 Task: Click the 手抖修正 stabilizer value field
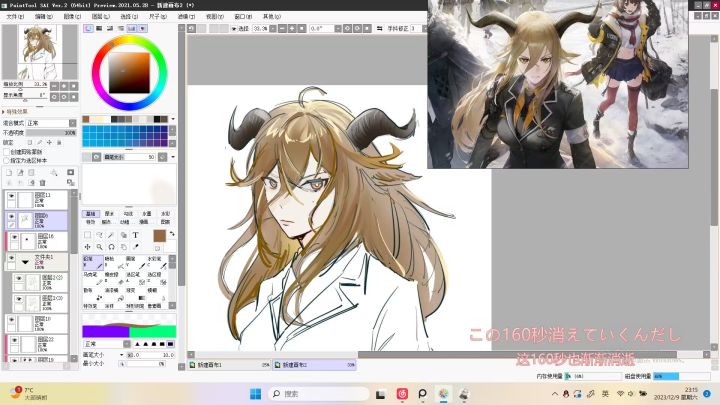[x=415, y=28]
